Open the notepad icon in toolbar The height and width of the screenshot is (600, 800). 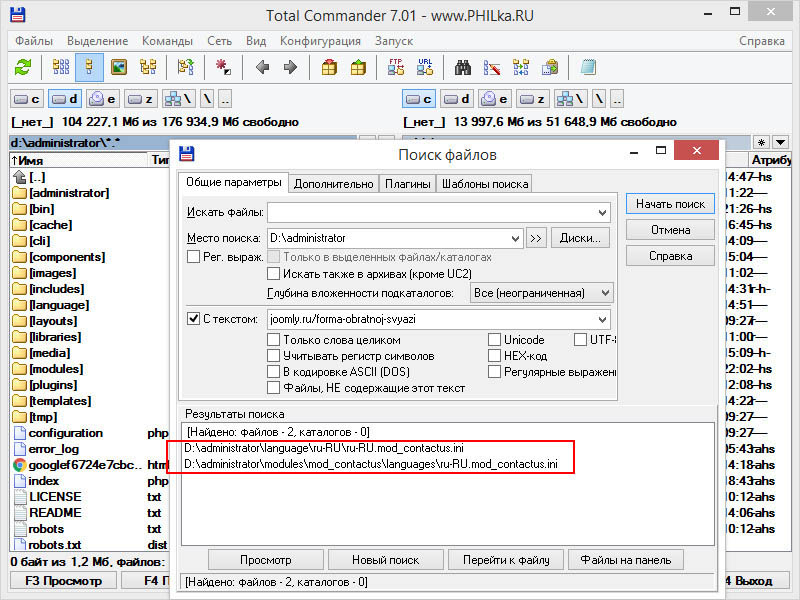[x=588, y=67]
